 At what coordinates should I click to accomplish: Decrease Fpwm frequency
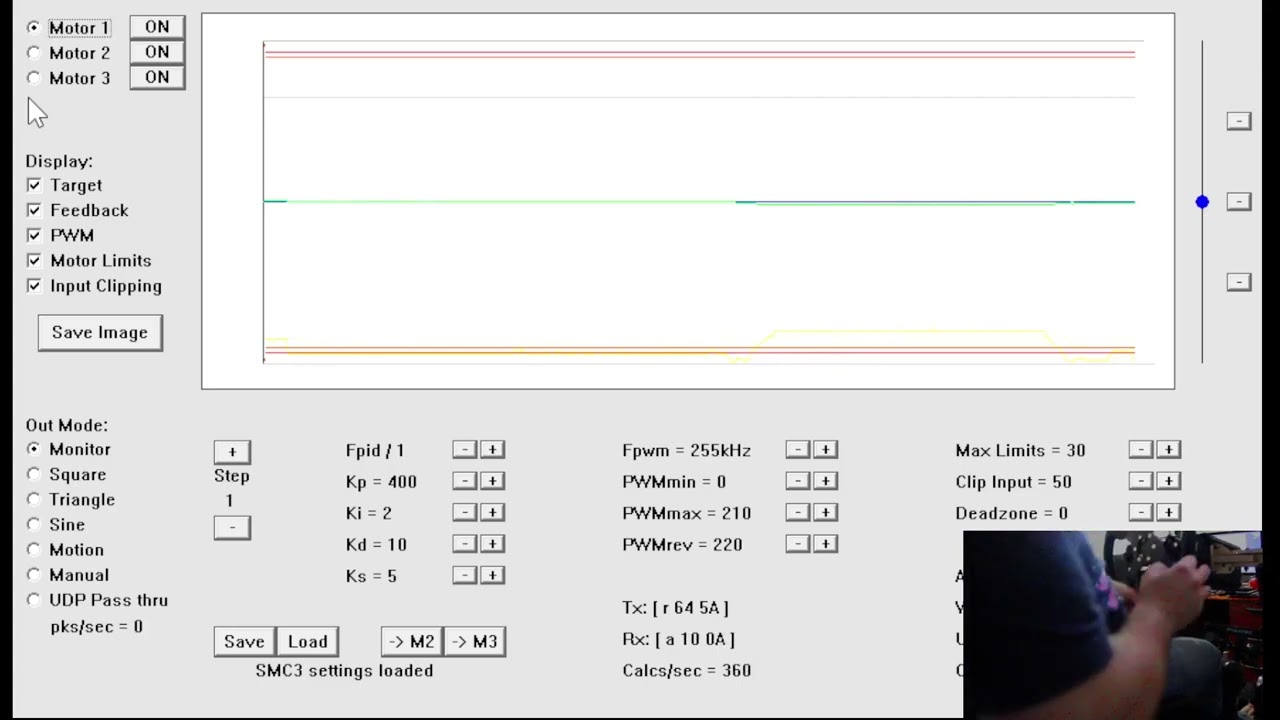tap(797, 450)
